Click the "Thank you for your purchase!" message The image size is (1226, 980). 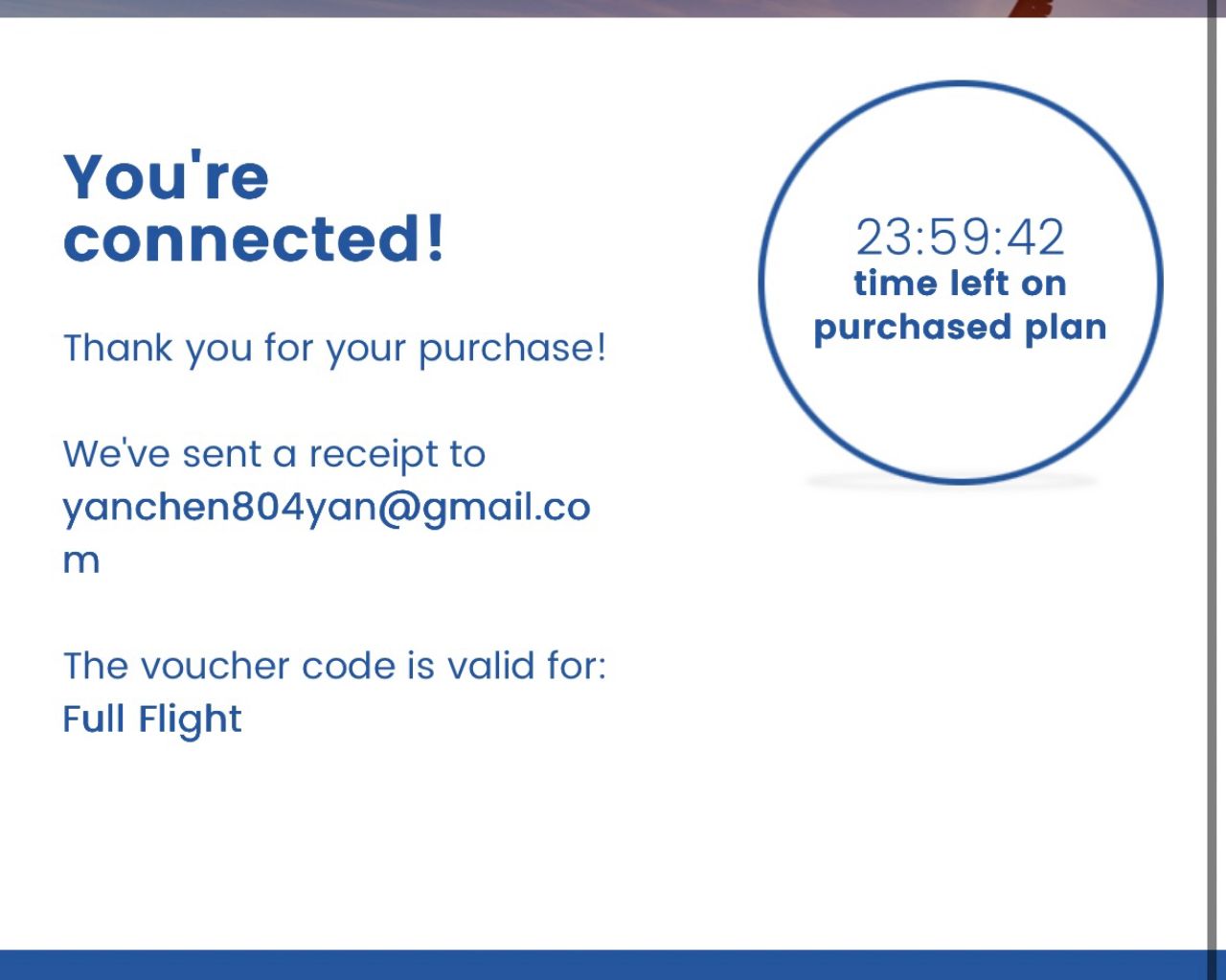tap(334, 348)
